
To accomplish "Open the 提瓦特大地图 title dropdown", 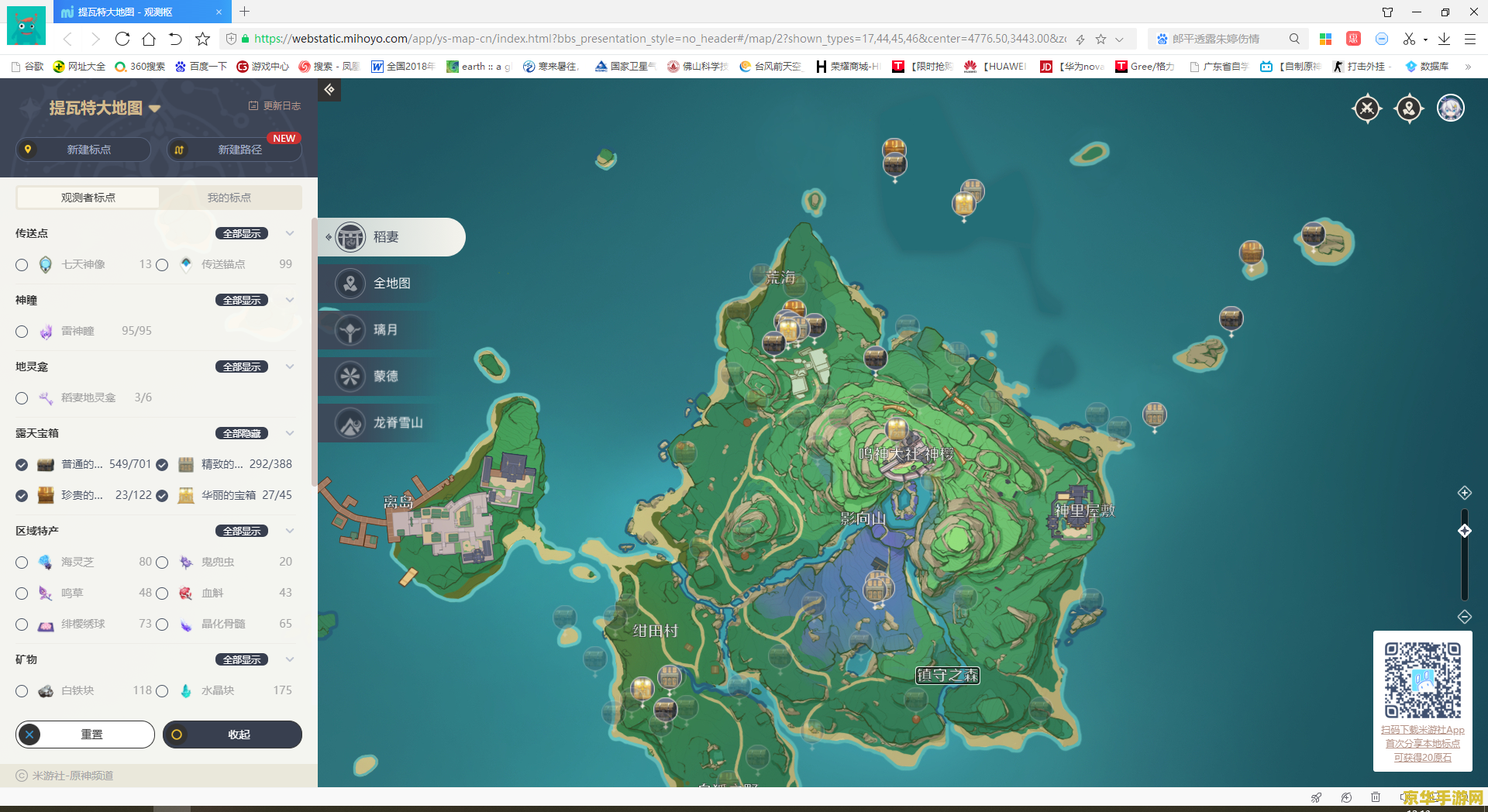I will pyautogui.click(x=154, y=108).
